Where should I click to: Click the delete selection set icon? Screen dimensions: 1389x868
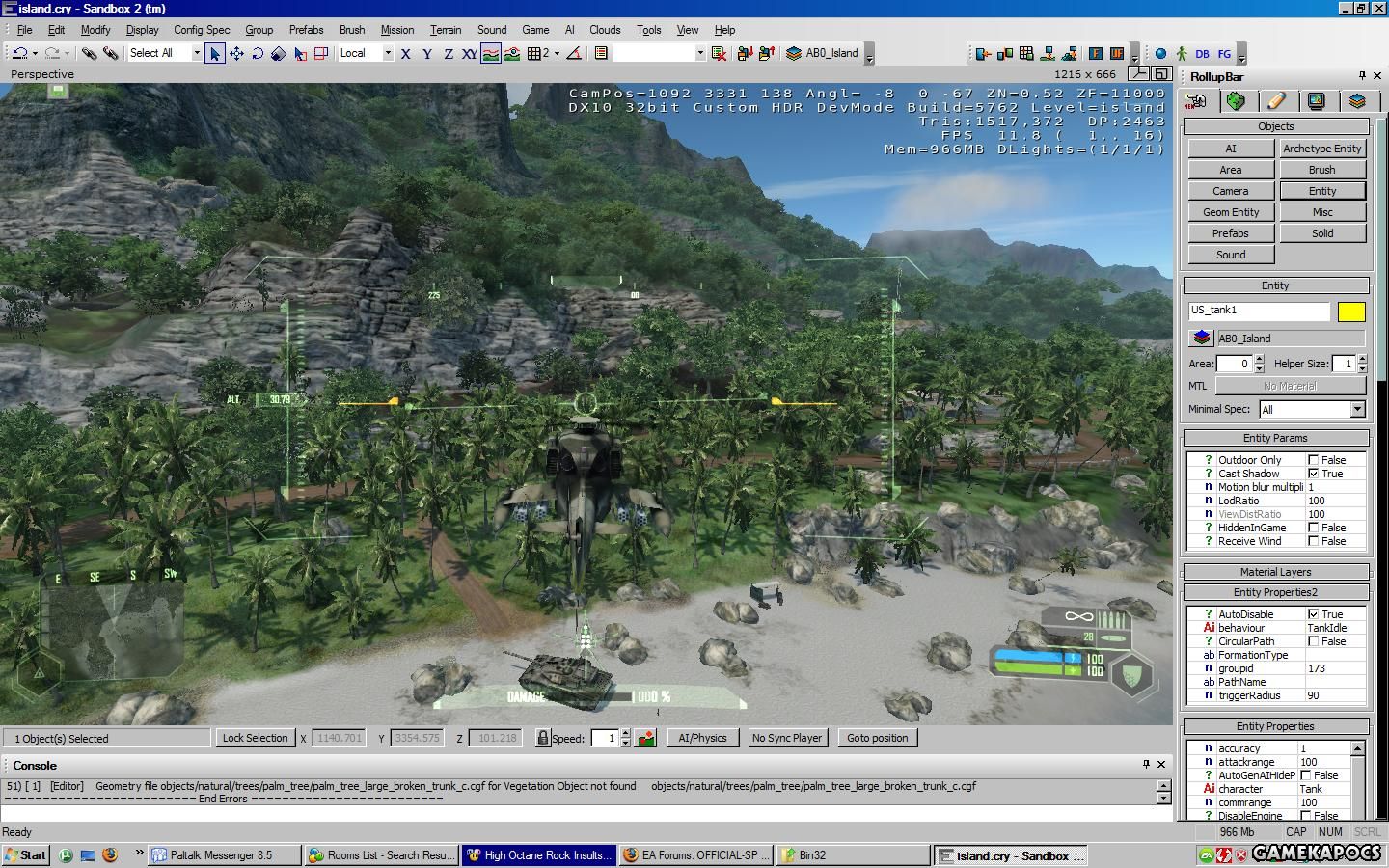(x=719, y=53)
